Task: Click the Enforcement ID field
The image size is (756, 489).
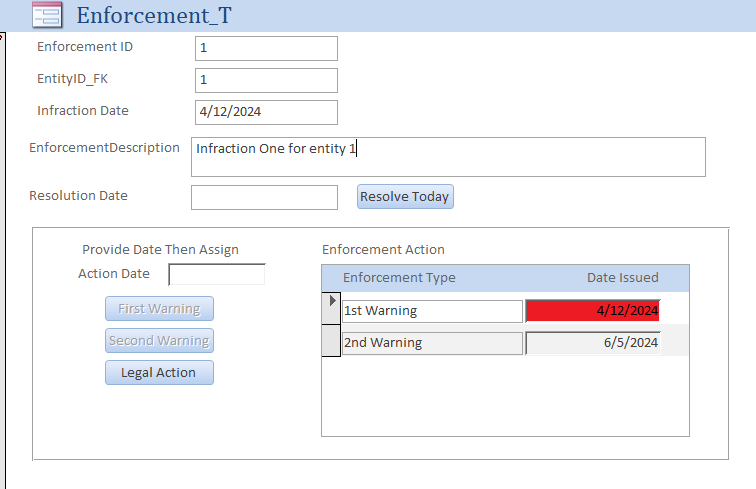Action: [266, 48]
